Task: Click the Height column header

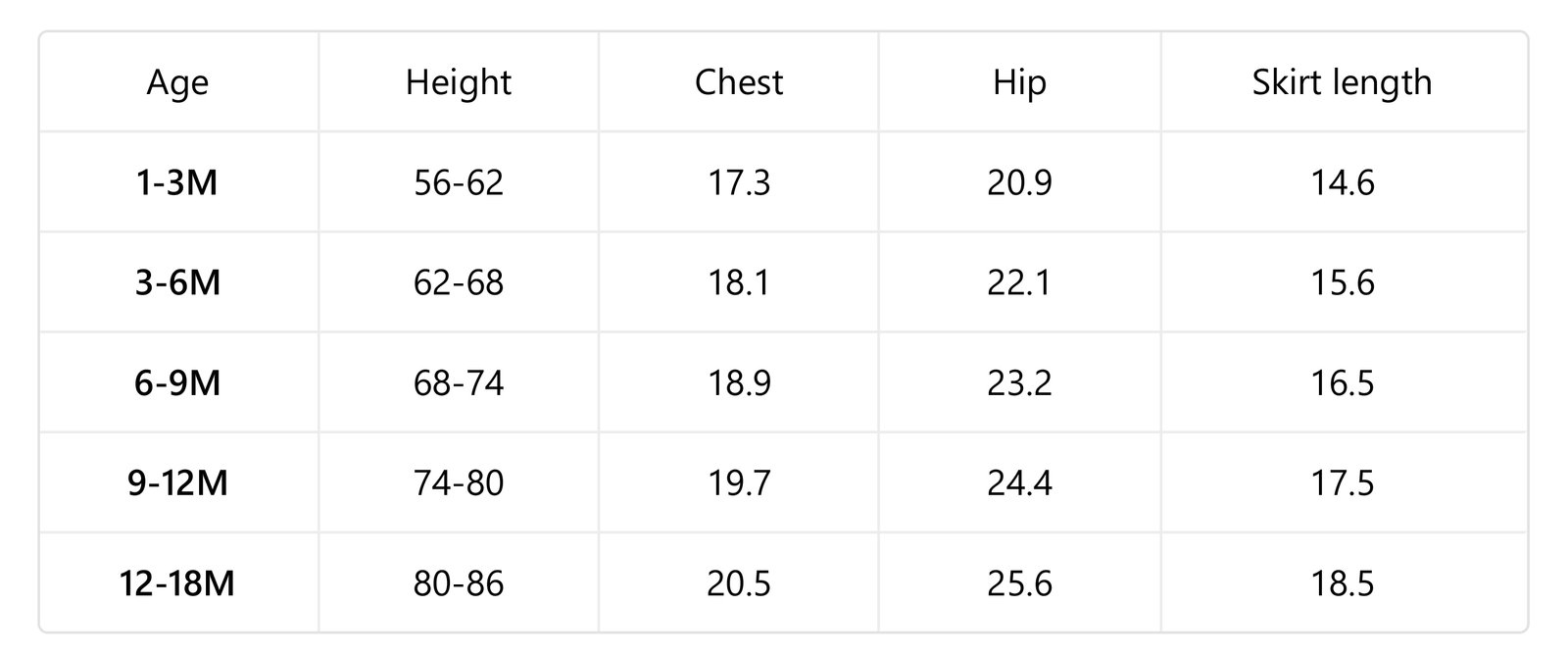Action: point(459,82)
